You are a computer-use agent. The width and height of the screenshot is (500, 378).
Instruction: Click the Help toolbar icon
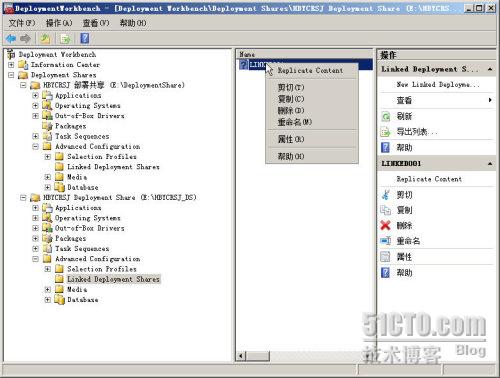[85, 39]
